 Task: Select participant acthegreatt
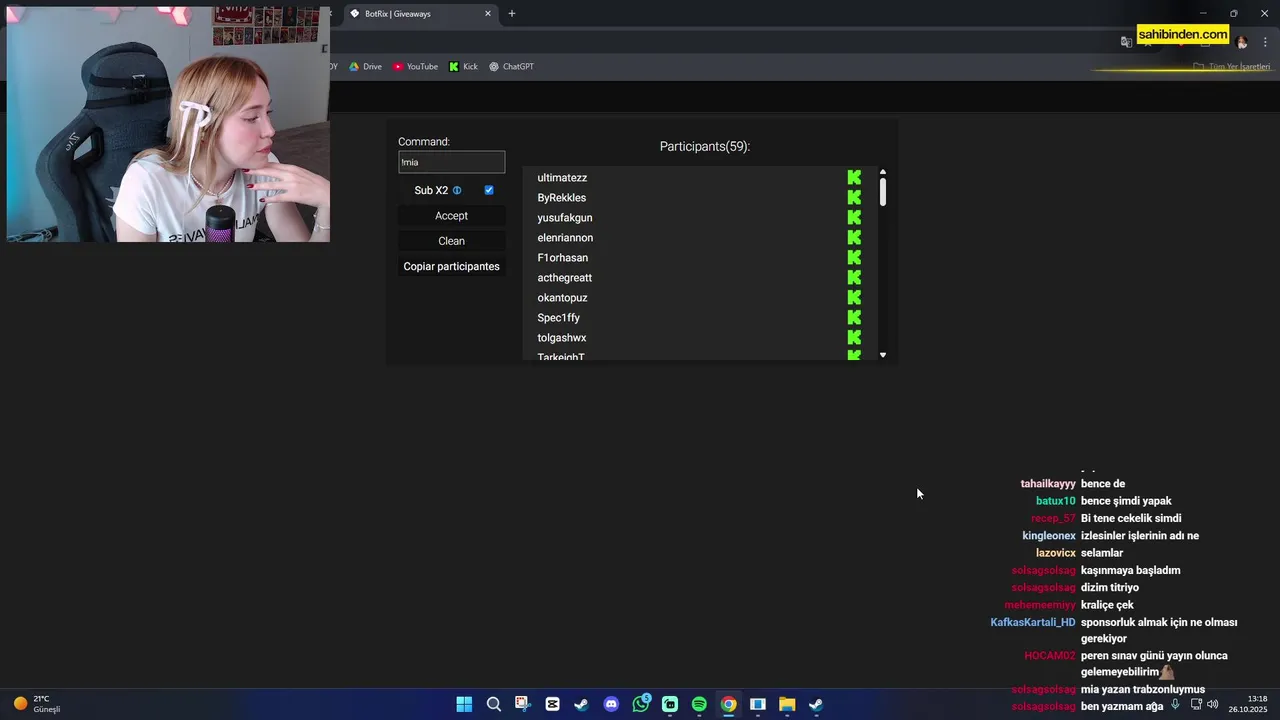click(564, 278)
